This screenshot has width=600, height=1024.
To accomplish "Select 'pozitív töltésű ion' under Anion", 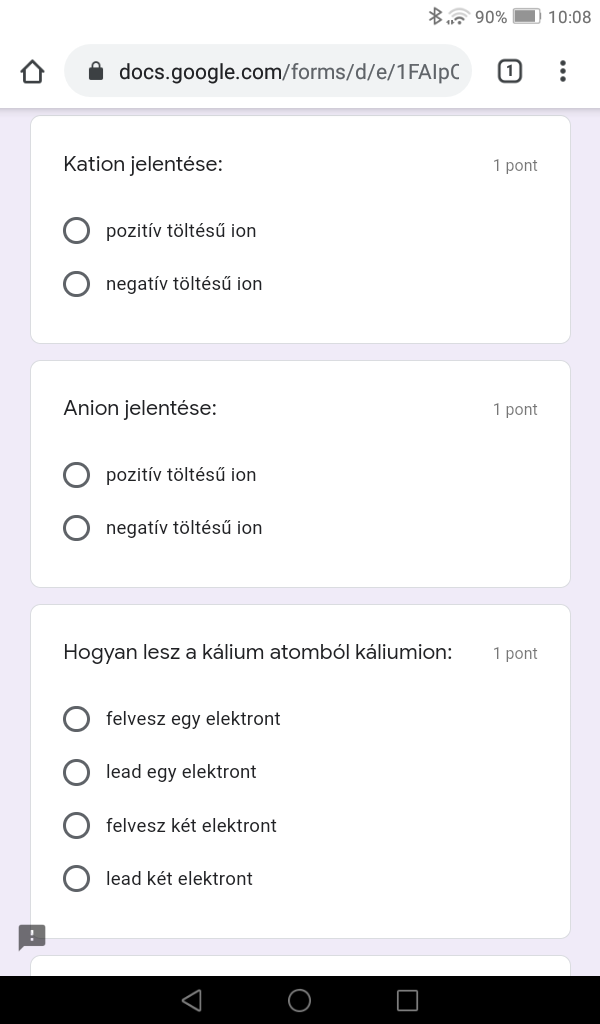I will 77,475.
